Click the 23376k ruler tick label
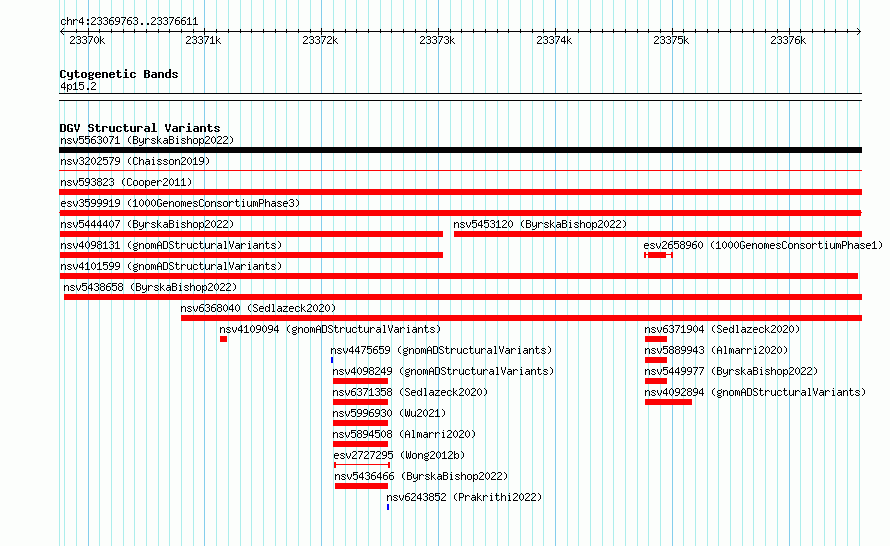This screenshot has width=890, height=546. coord(788,40)
